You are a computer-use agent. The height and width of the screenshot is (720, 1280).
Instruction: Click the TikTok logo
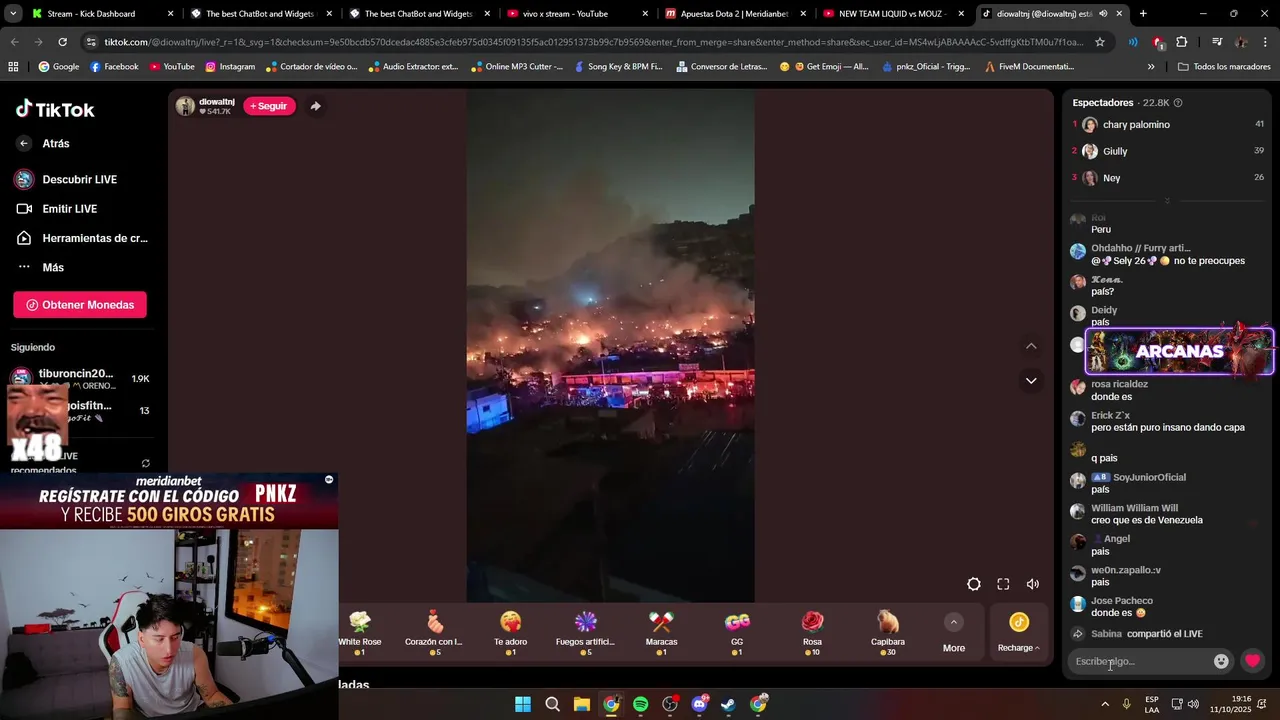point(55,110)
